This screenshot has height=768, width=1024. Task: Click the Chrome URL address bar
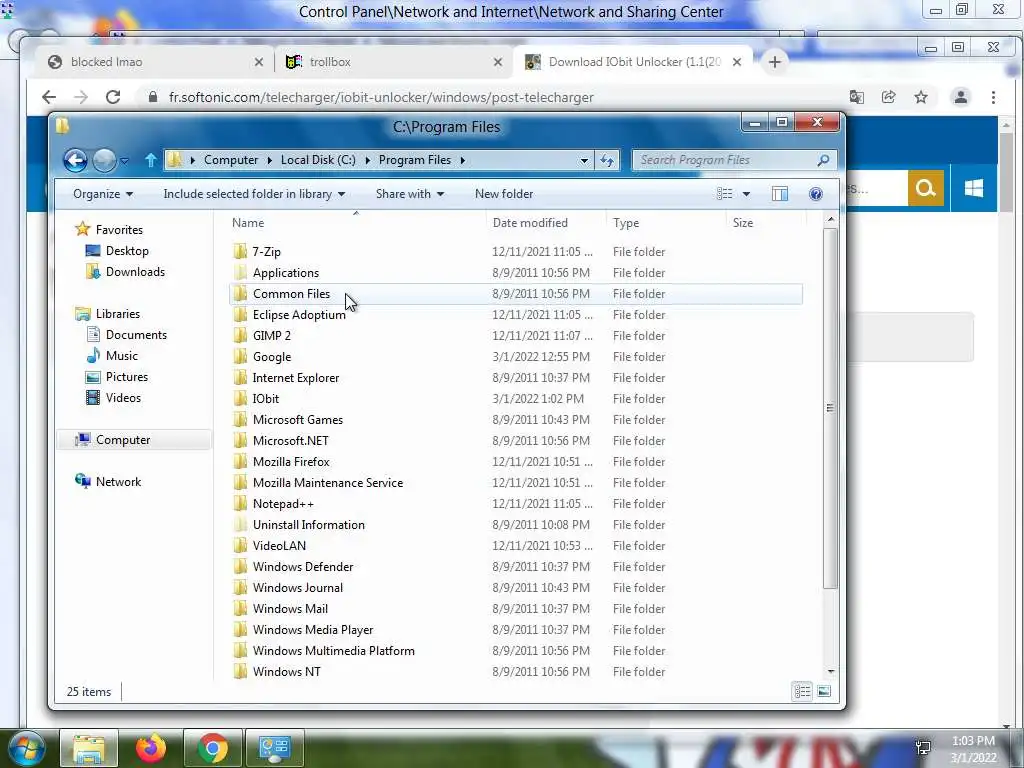pos(490,97)
